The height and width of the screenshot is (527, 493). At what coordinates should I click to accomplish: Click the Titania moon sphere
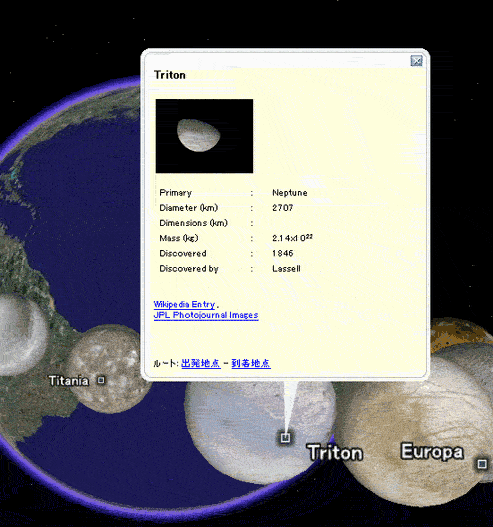(x=111, y=369)
